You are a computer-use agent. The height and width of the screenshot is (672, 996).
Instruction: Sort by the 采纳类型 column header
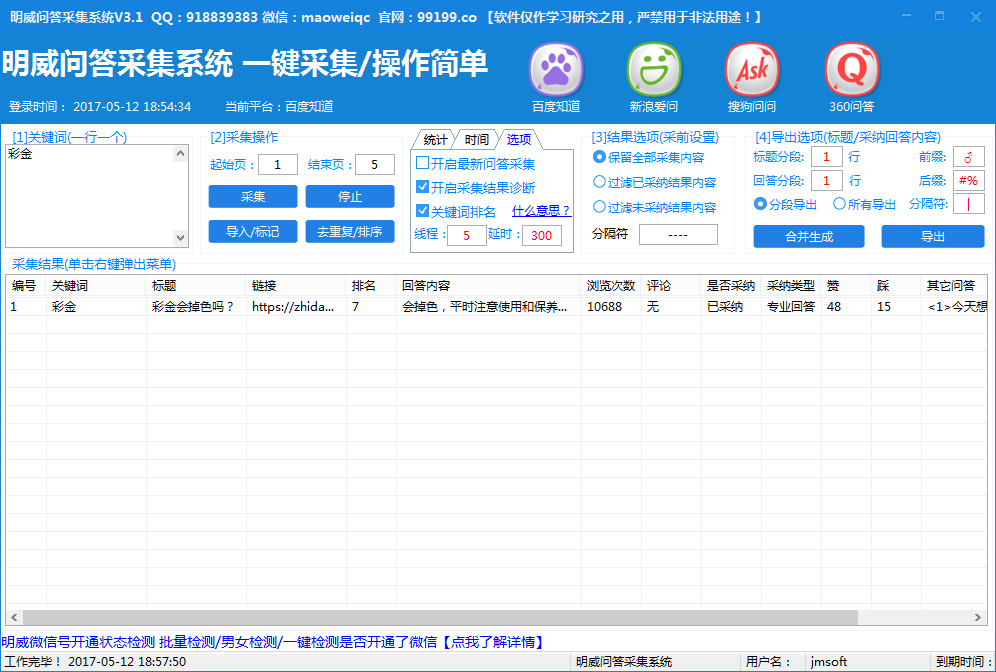(791, 286)
